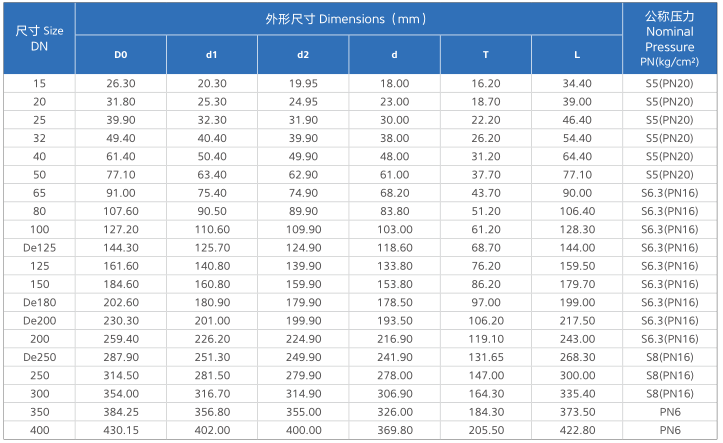This screenshot has width=723, height=443.
Task: Click the De180 size cell
Action: coord(39,303)
